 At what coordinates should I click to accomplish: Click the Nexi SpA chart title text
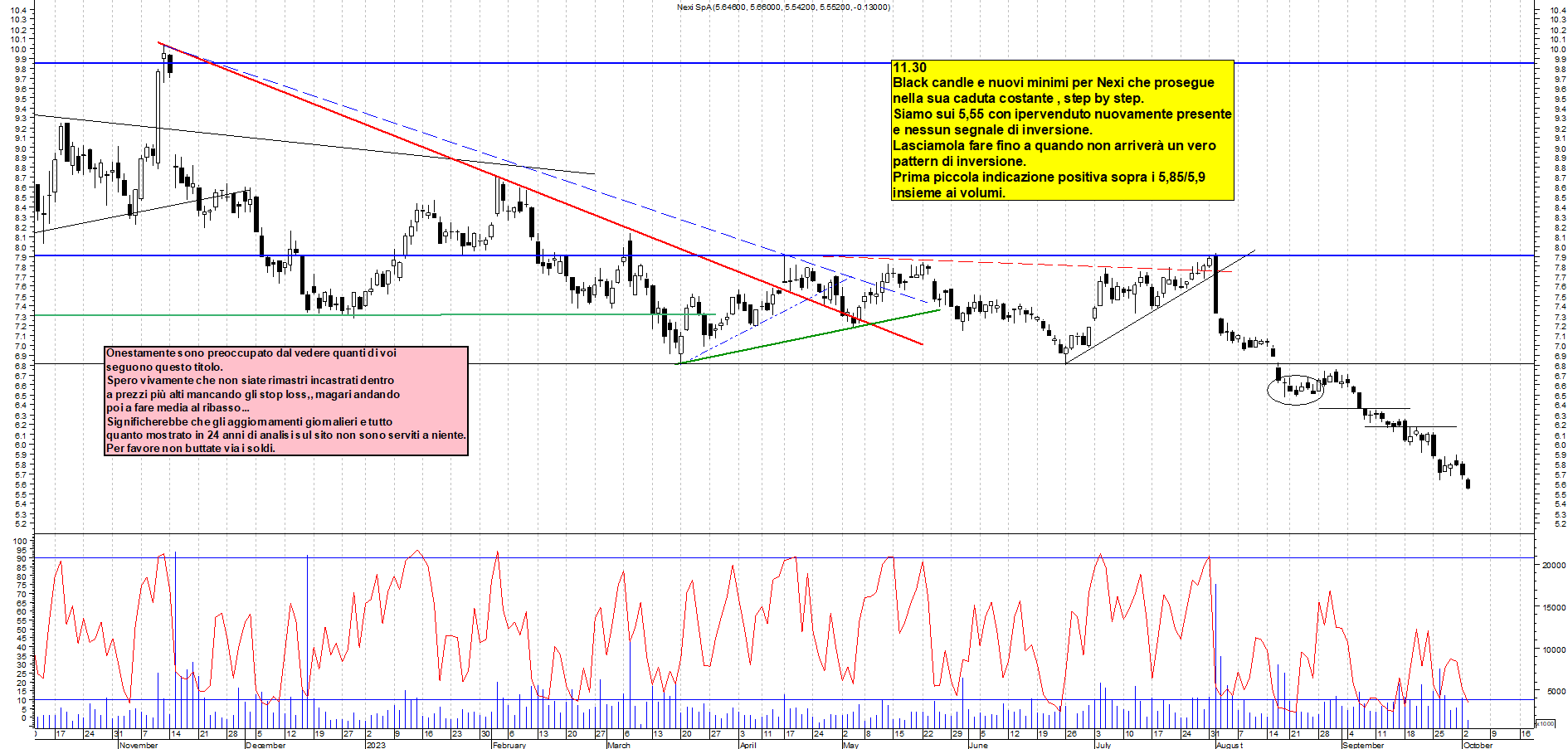click(x=783, y=7)
